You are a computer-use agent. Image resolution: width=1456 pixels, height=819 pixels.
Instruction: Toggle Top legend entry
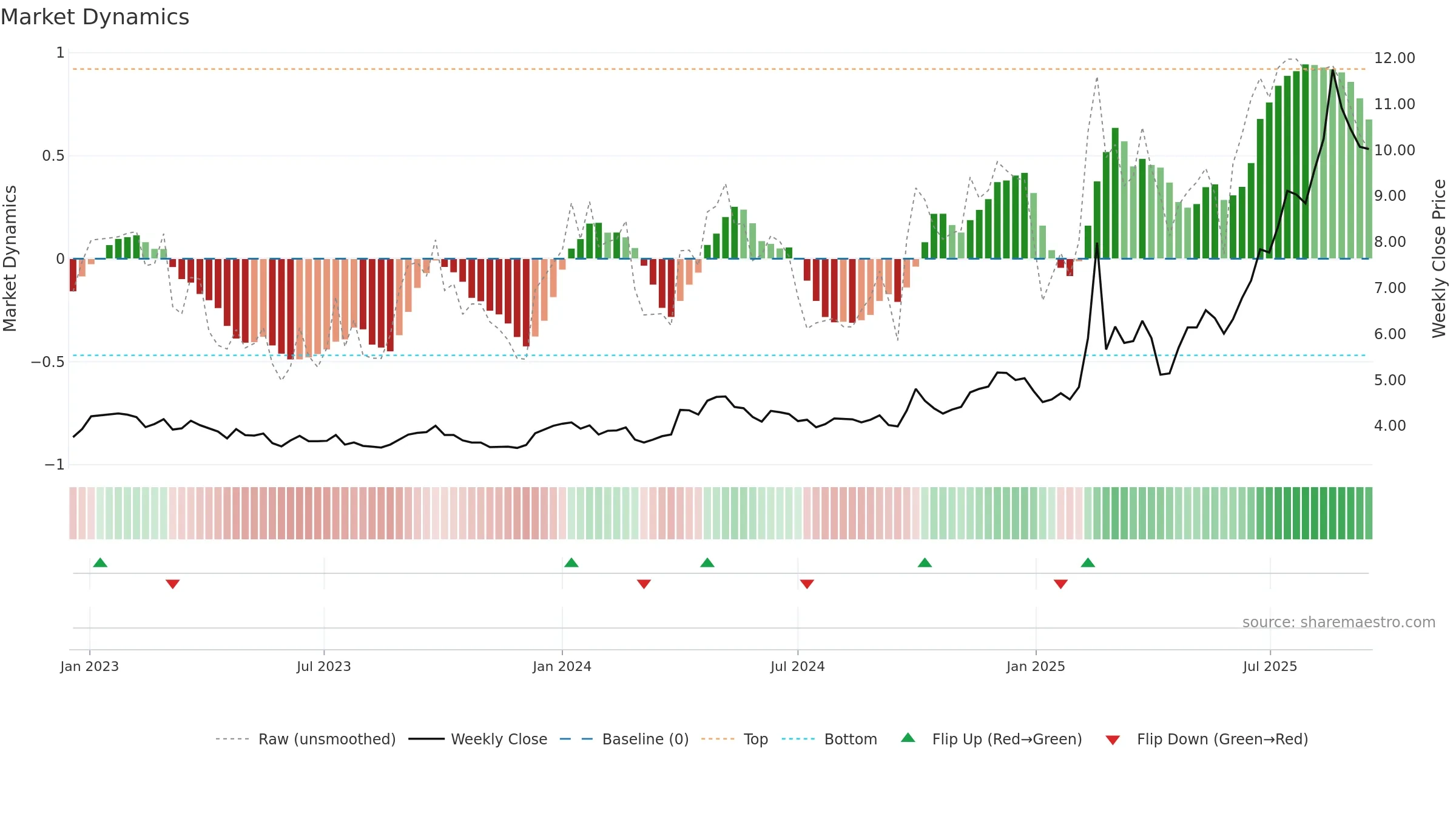tap(735, 739)
